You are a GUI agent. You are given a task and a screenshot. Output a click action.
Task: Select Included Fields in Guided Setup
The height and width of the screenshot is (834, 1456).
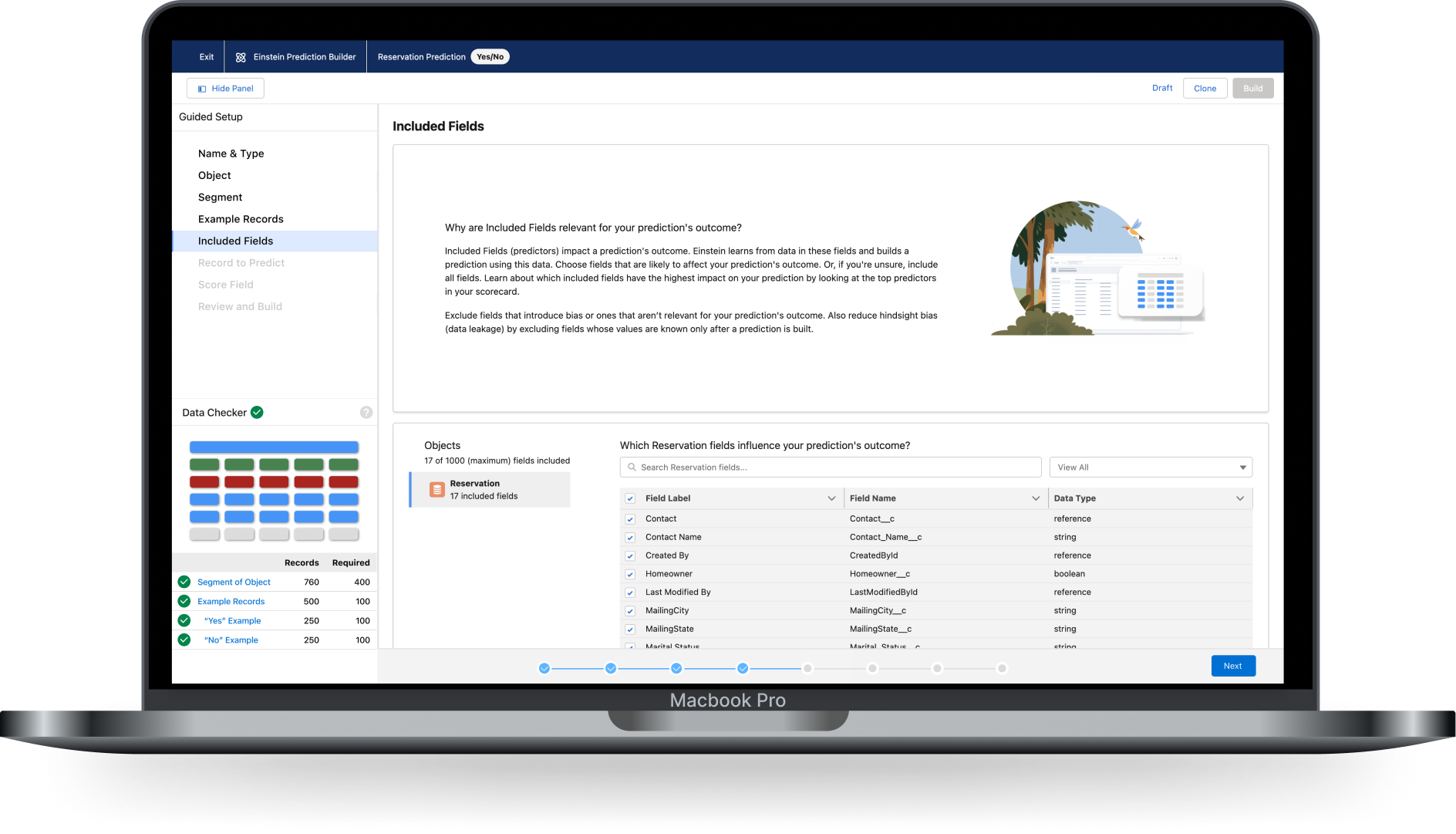(275, 241)
